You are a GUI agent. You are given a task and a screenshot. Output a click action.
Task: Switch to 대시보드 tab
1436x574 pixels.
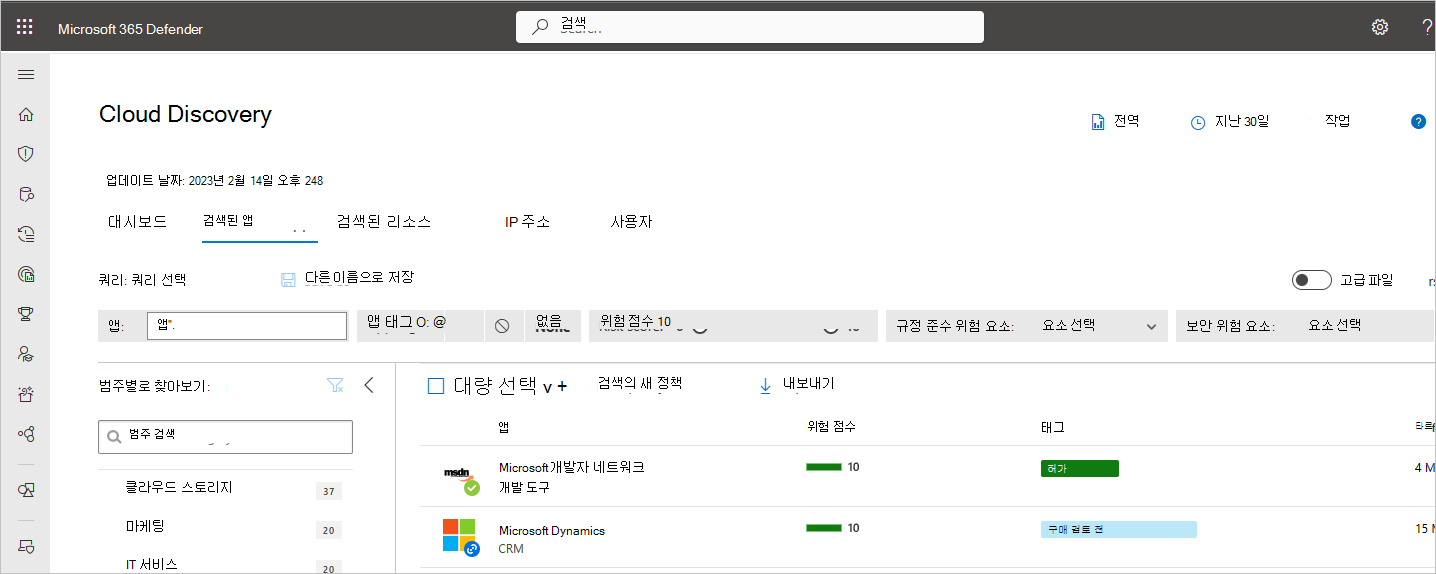click(x=137, y=222)
